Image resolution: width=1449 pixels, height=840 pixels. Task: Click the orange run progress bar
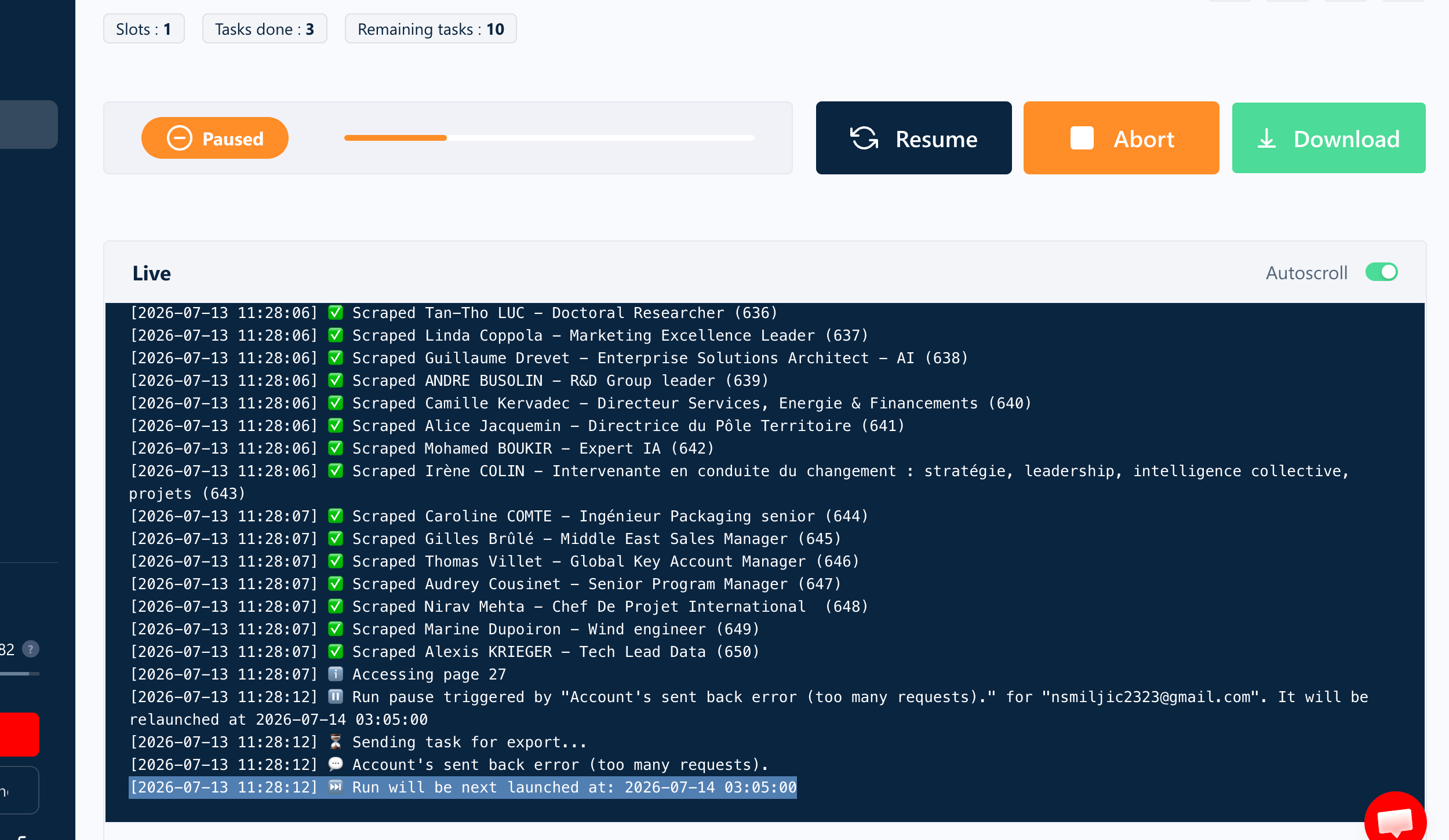(x=549, y=138)
